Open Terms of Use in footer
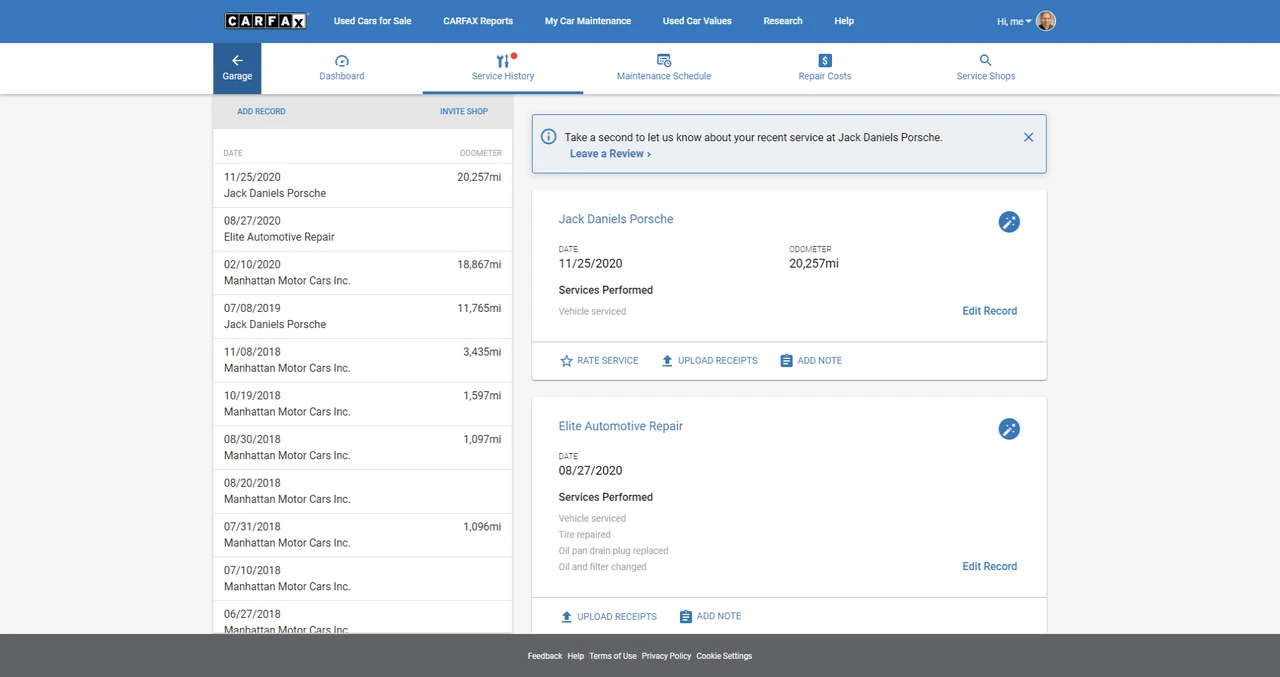Viewport: 1280px width, 677px height. point(613,656)
